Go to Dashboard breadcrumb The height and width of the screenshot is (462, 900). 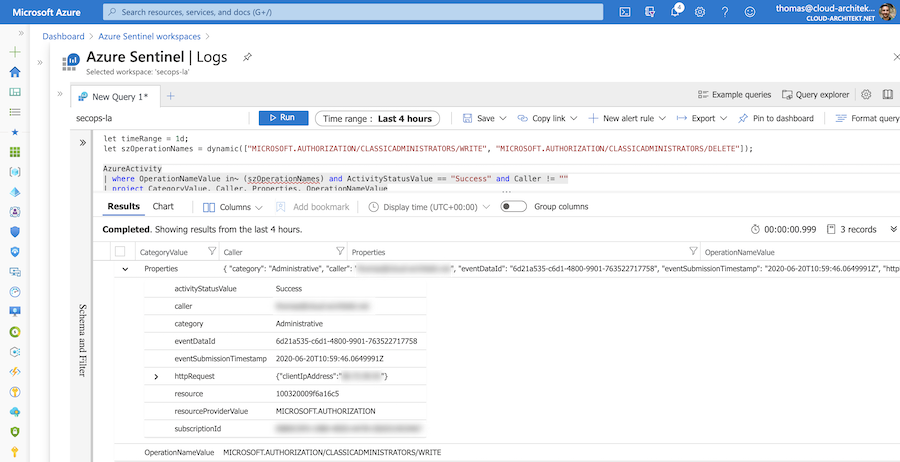click(x=63, y=36)
